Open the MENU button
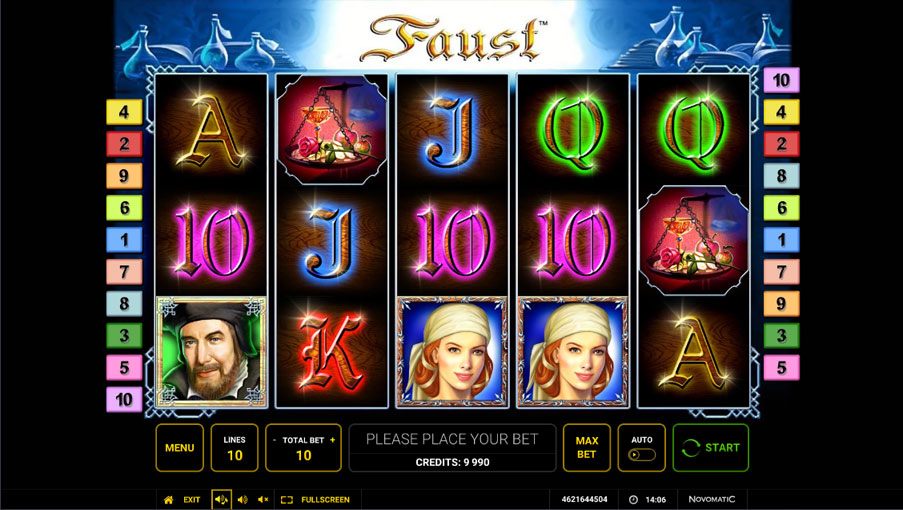The width and height of the screenshot is (903, 510). (180, 447)
